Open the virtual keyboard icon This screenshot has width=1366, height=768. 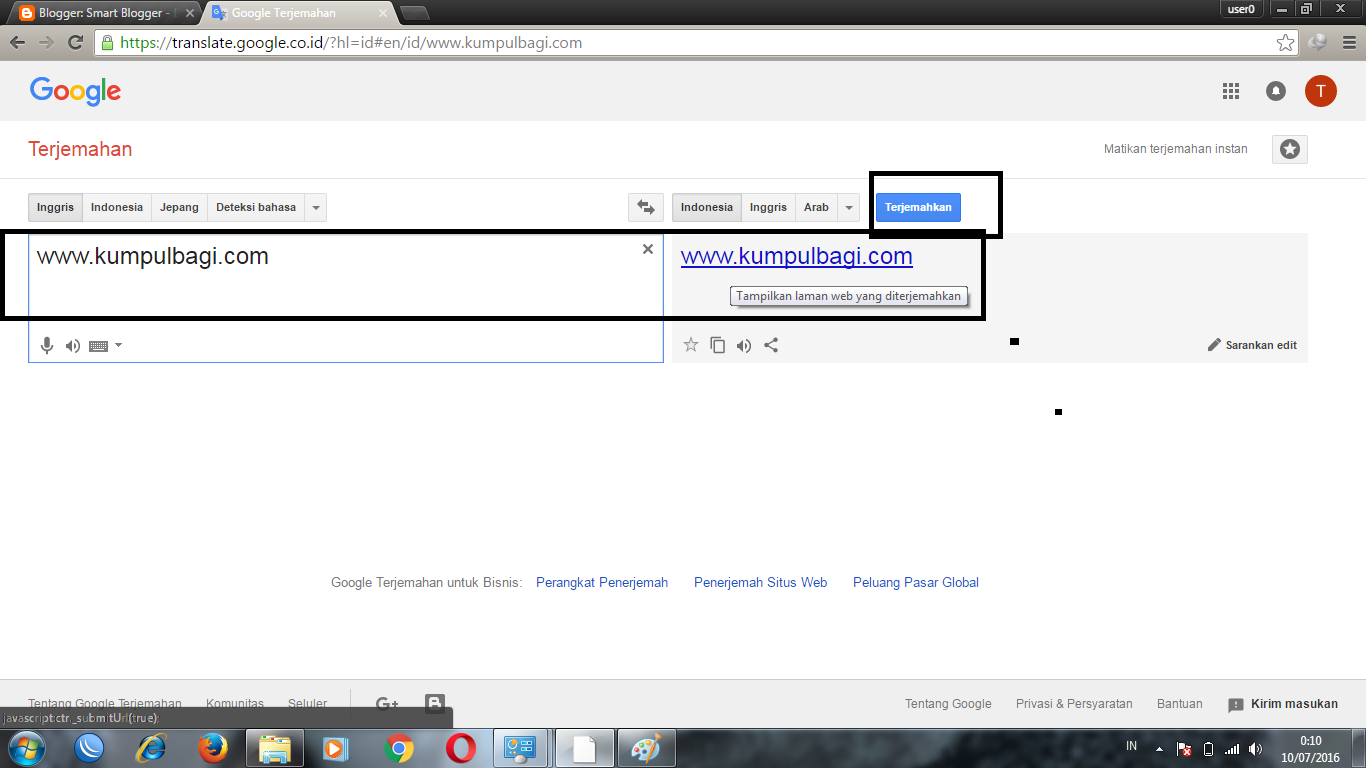point(98,346)
